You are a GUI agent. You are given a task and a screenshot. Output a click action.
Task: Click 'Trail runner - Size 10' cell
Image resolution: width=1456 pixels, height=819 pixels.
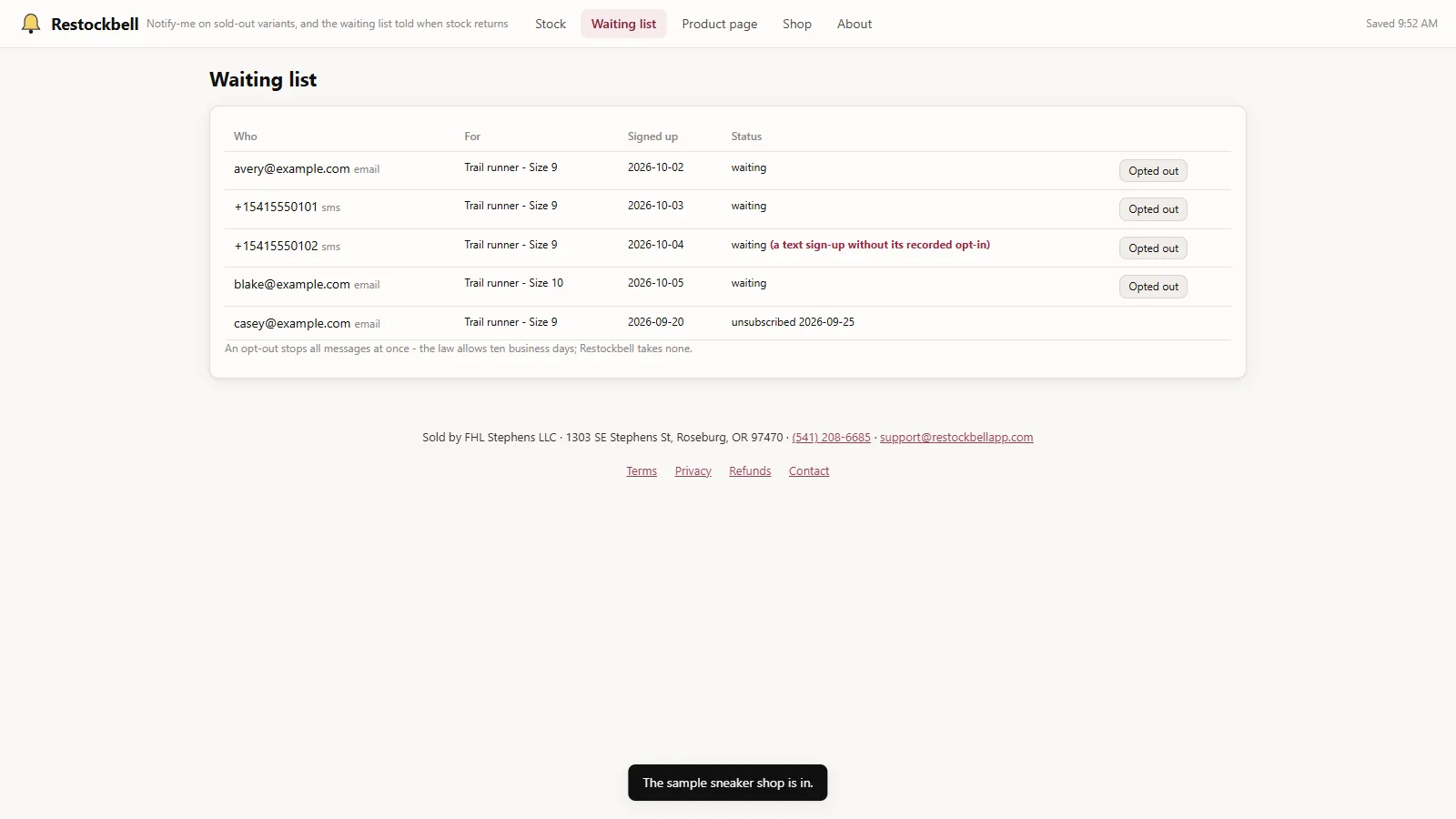(513, 283)
